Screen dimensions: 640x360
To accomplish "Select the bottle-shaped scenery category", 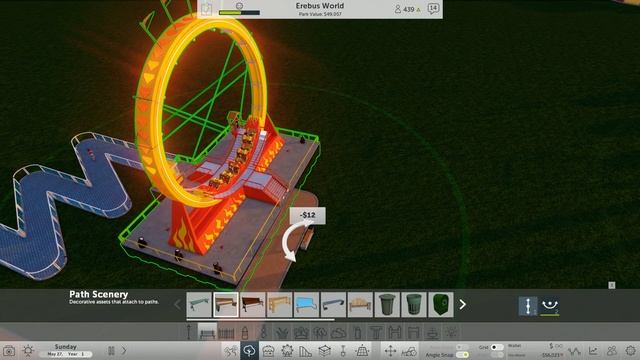I will (x=245, y=332).
